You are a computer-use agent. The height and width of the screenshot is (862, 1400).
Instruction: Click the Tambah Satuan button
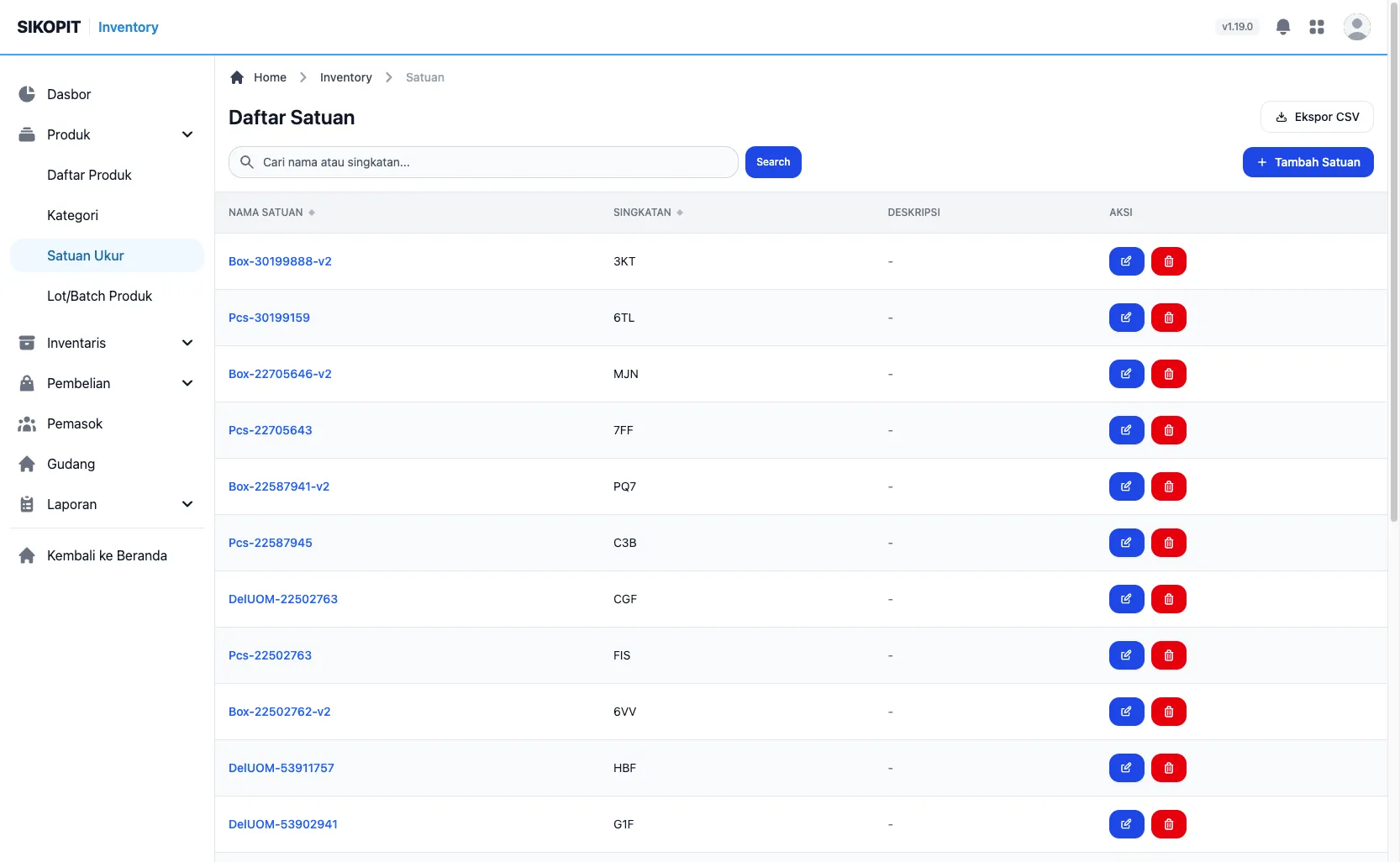[1308, 162]
